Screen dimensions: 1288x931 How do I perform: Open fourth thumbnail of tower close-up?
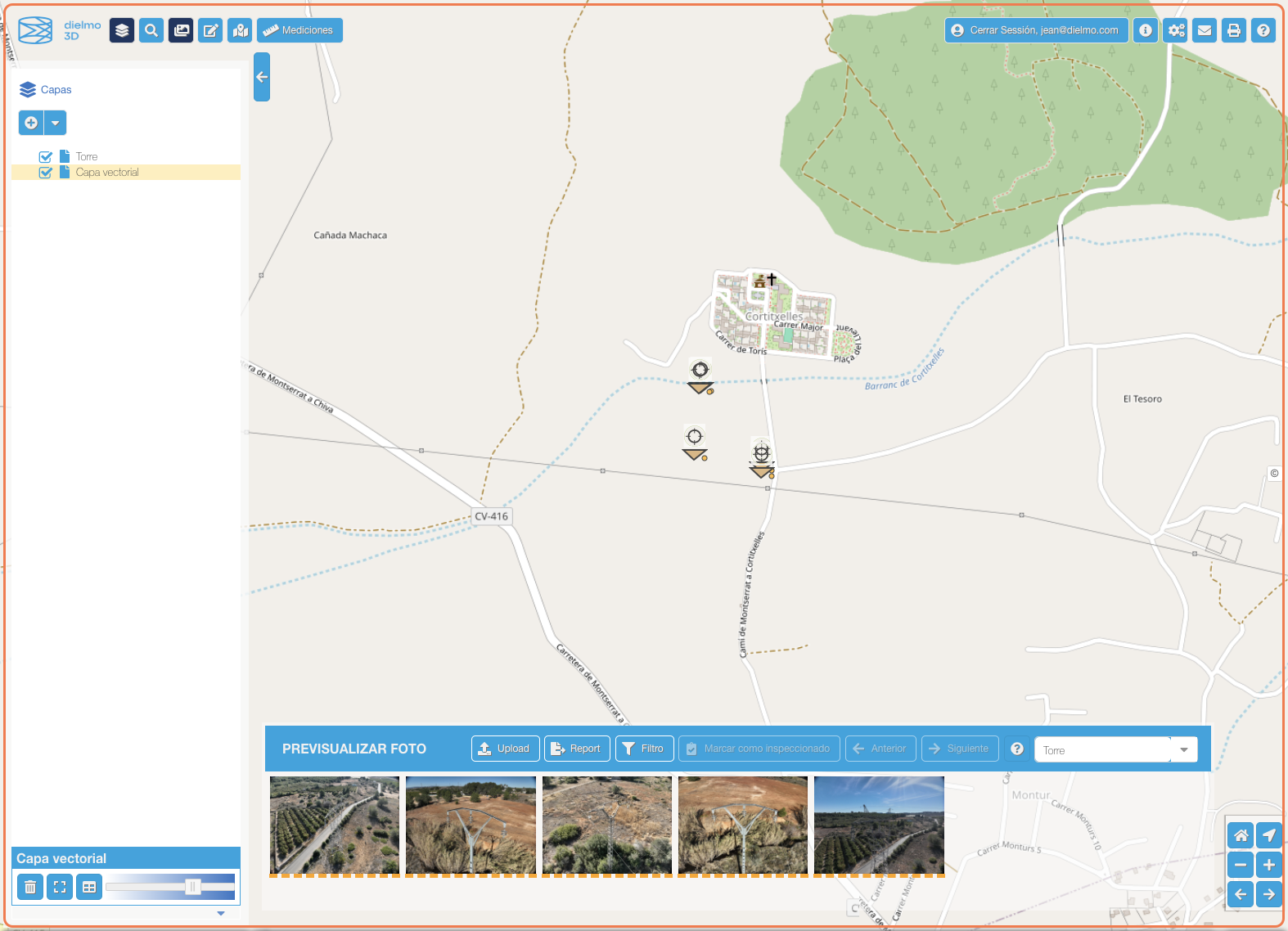[742, 825]
